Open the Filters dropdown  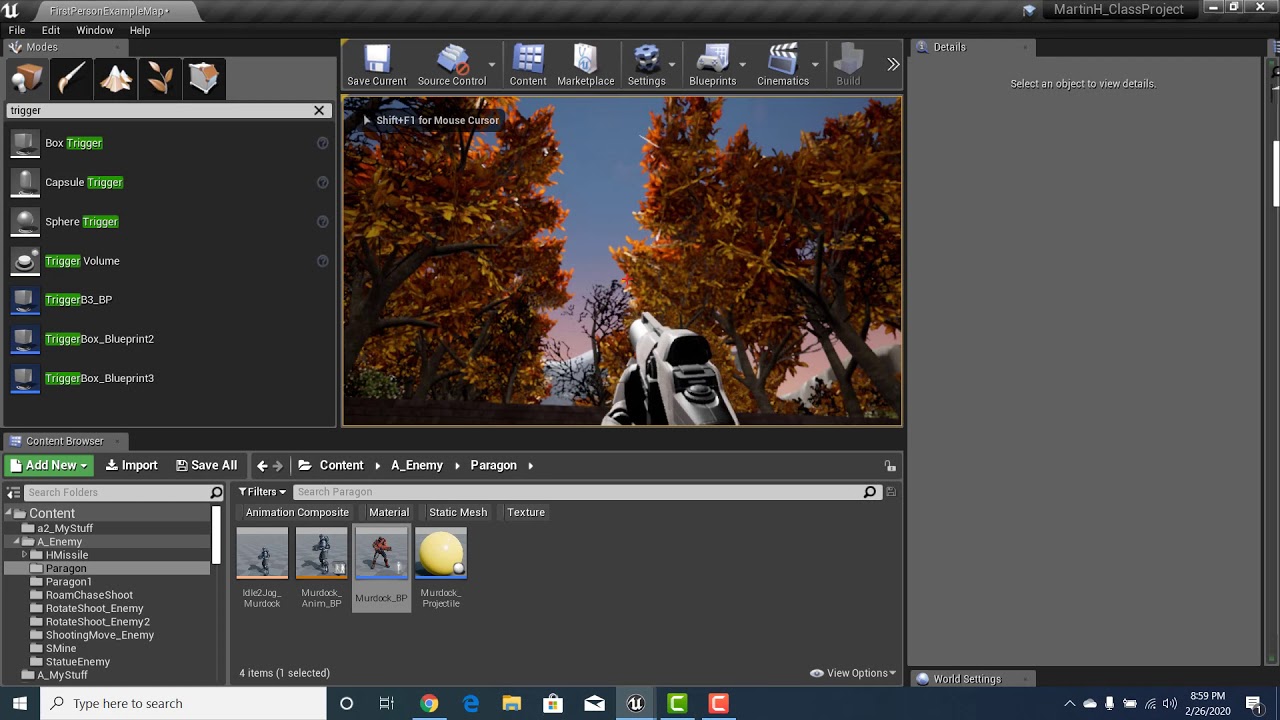262,492
